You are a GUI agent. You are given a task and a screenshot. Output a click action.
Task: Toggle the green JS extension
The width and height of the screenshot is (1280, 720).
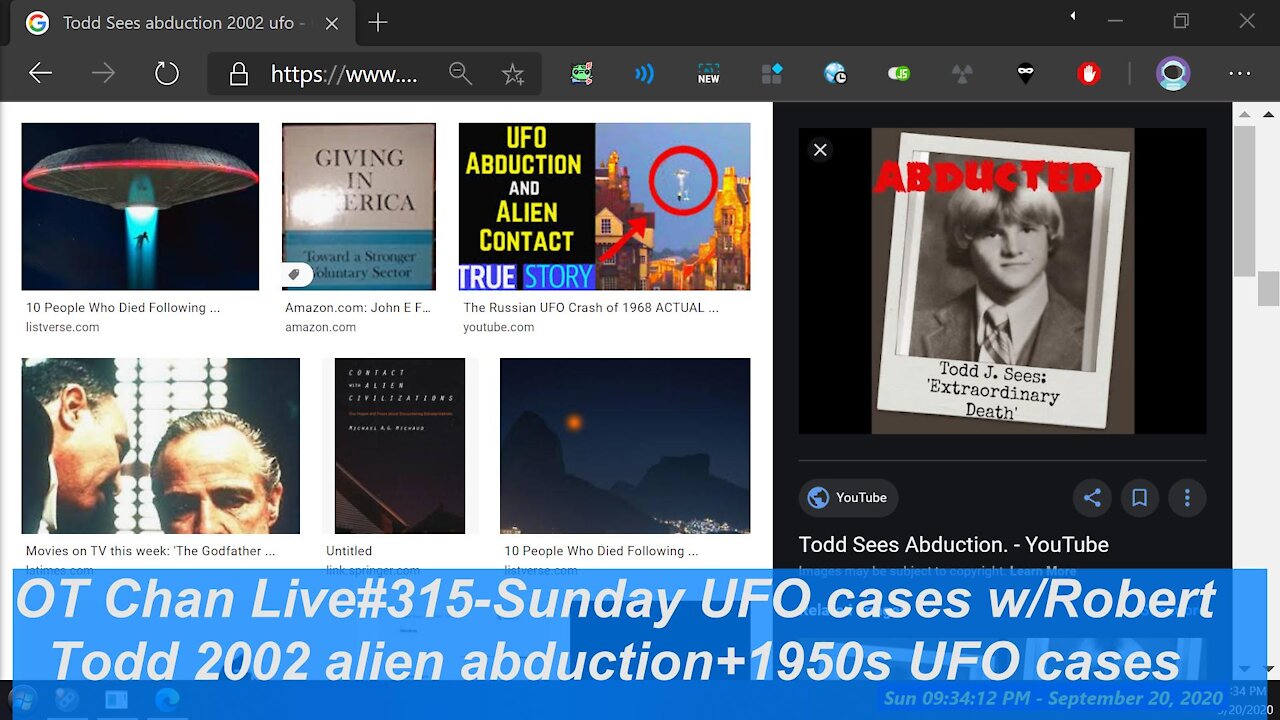point(899,73)
